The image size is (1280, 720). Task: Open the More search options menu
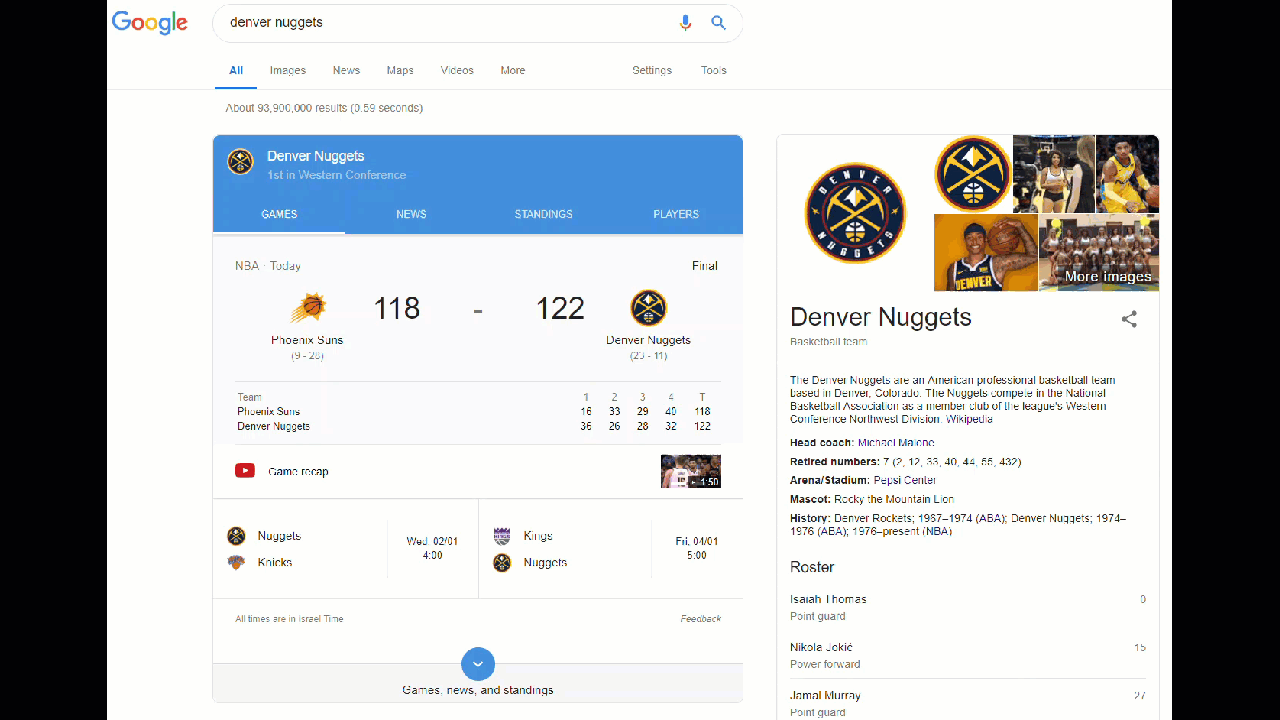click(x=513, y=70)
